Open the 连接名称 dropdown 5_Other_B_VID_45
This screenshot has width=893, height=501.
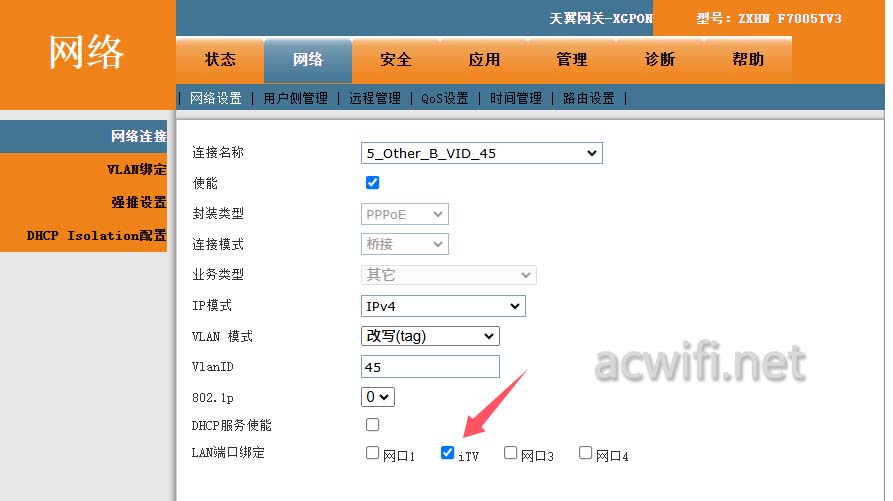coord(482,153)
